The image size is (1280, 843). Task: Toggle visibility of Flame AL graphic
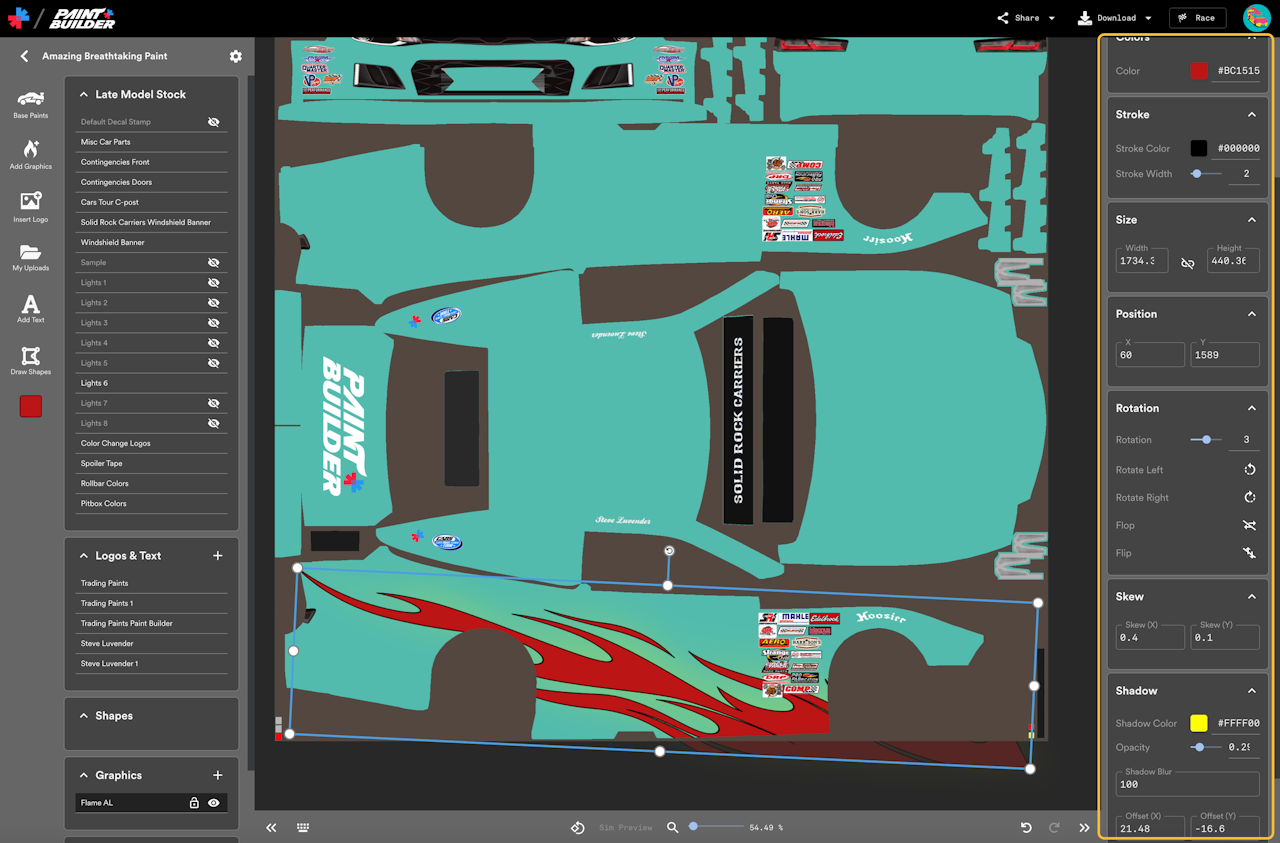(213, 803)
